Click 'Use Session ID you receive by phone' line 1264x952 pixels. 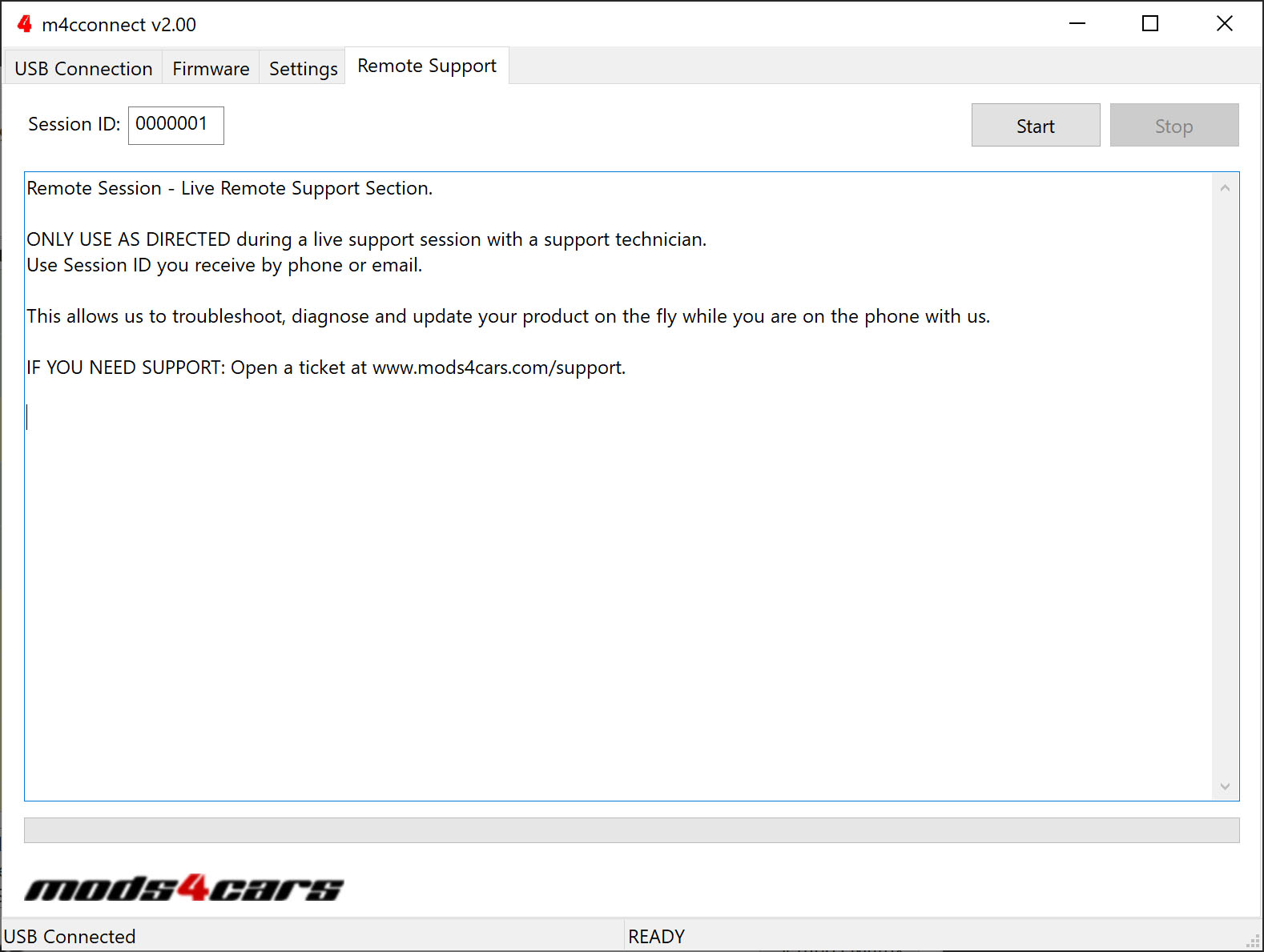[x=224, y=265]
